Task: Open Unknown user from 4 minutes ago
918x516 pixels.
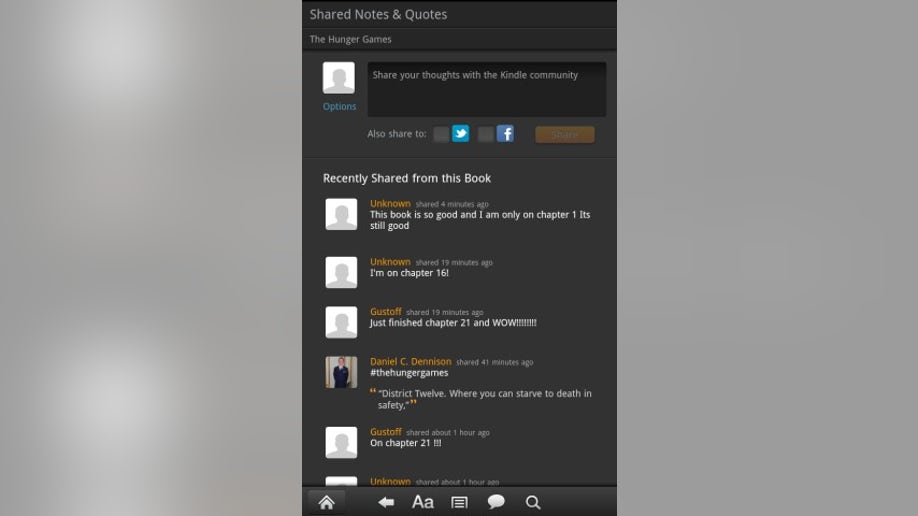Action: click(390, 203)
